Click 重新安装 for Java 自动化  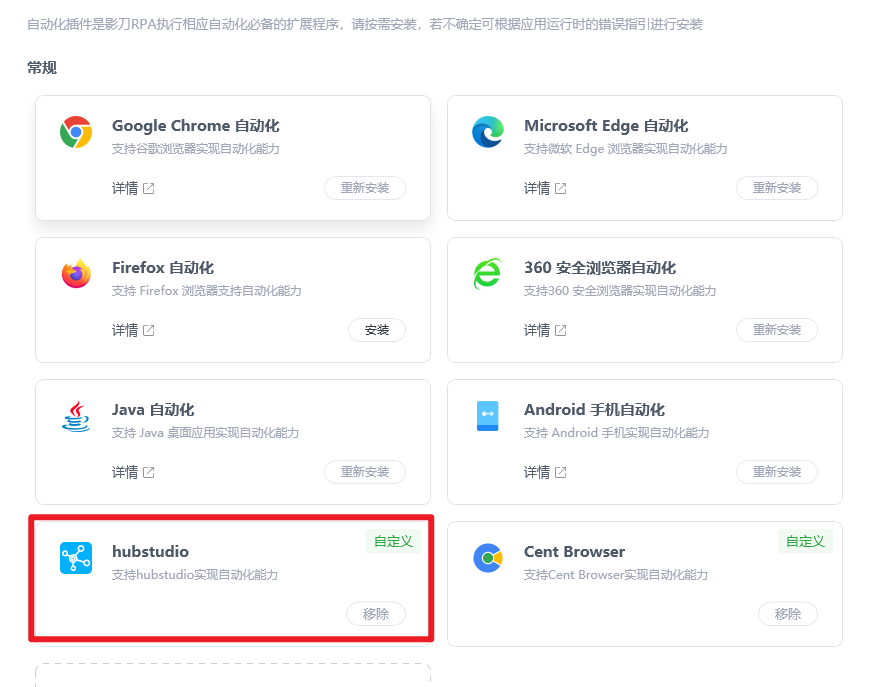click(x=365, y=472)
